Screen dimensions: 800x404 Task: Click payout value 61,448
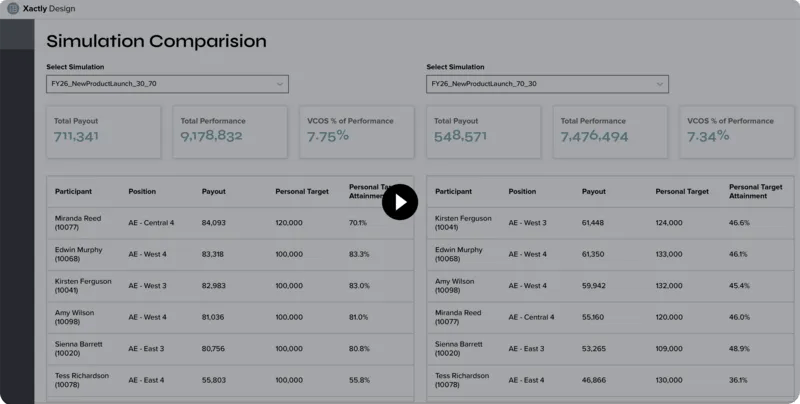click(593, 223)
